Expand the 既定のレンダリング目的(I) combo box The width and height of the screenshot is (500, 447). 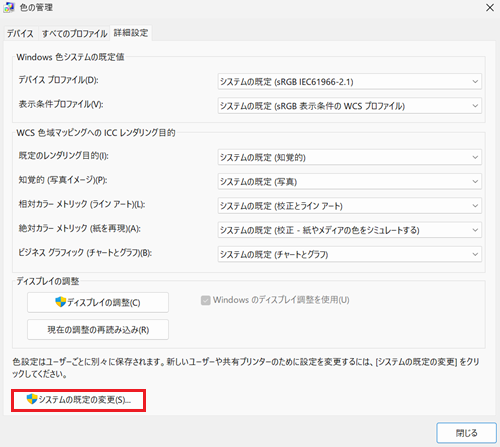coord(350,157)
